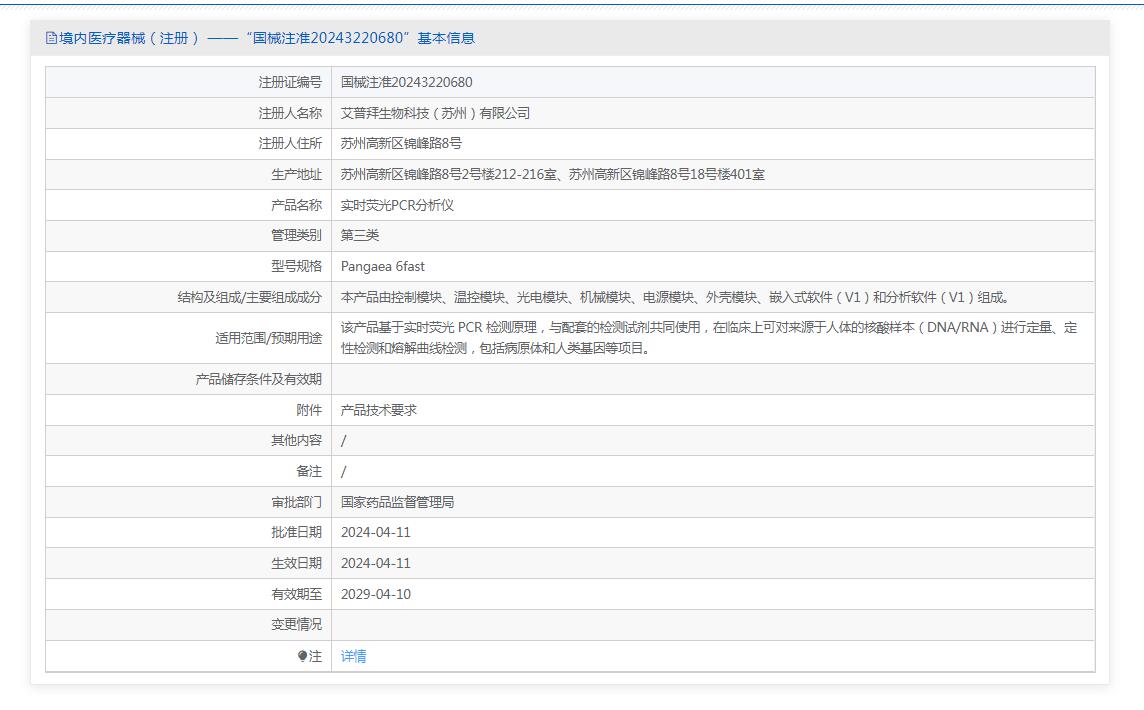Image resolution: width=1144 pixels, height=710 pixels.
Task: Select registrant name 艾普拜生物科技（苏州）有限公司
Action: click(436, 113)
